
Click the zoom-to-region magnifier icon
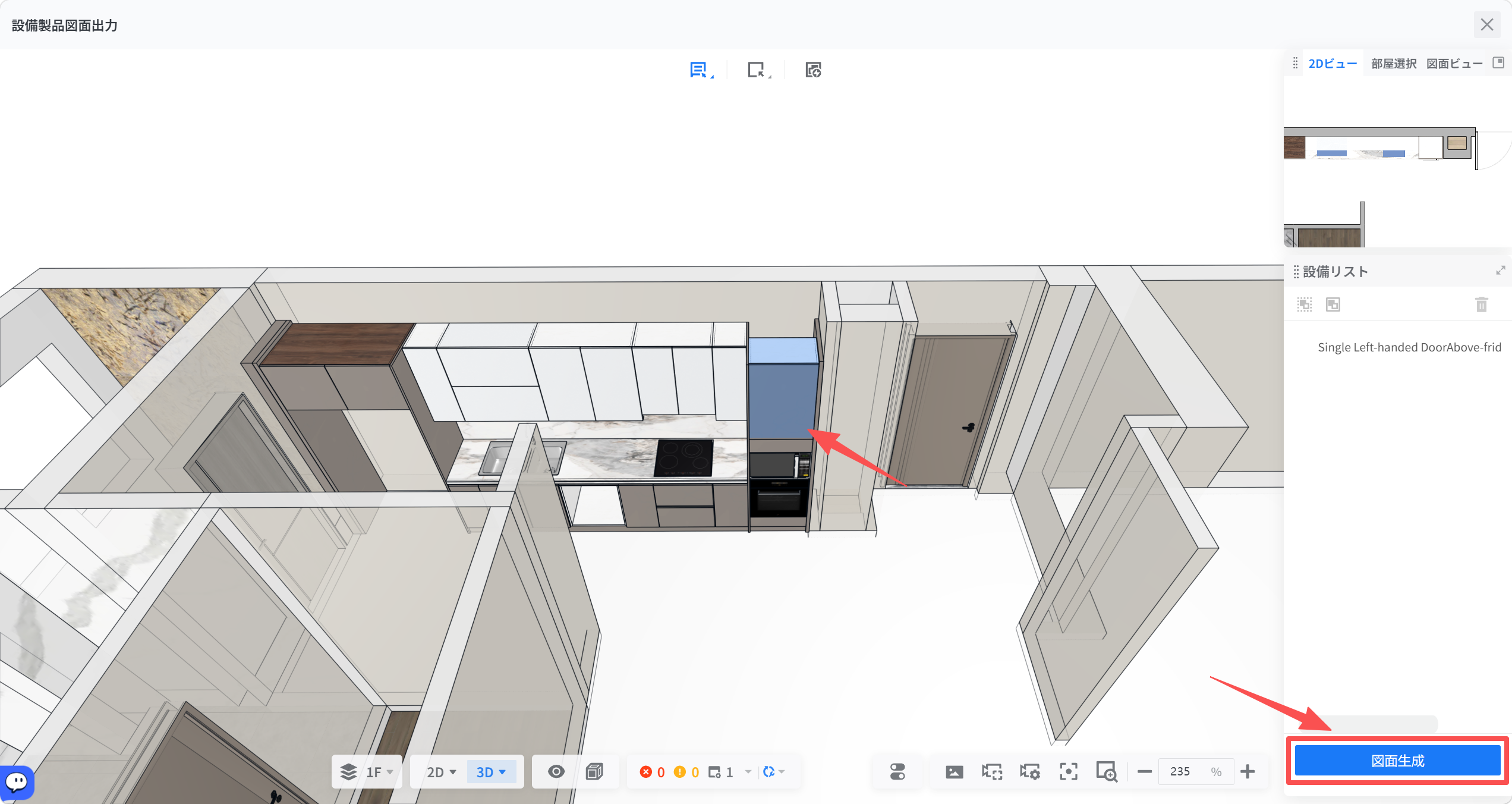point(1107,772)
